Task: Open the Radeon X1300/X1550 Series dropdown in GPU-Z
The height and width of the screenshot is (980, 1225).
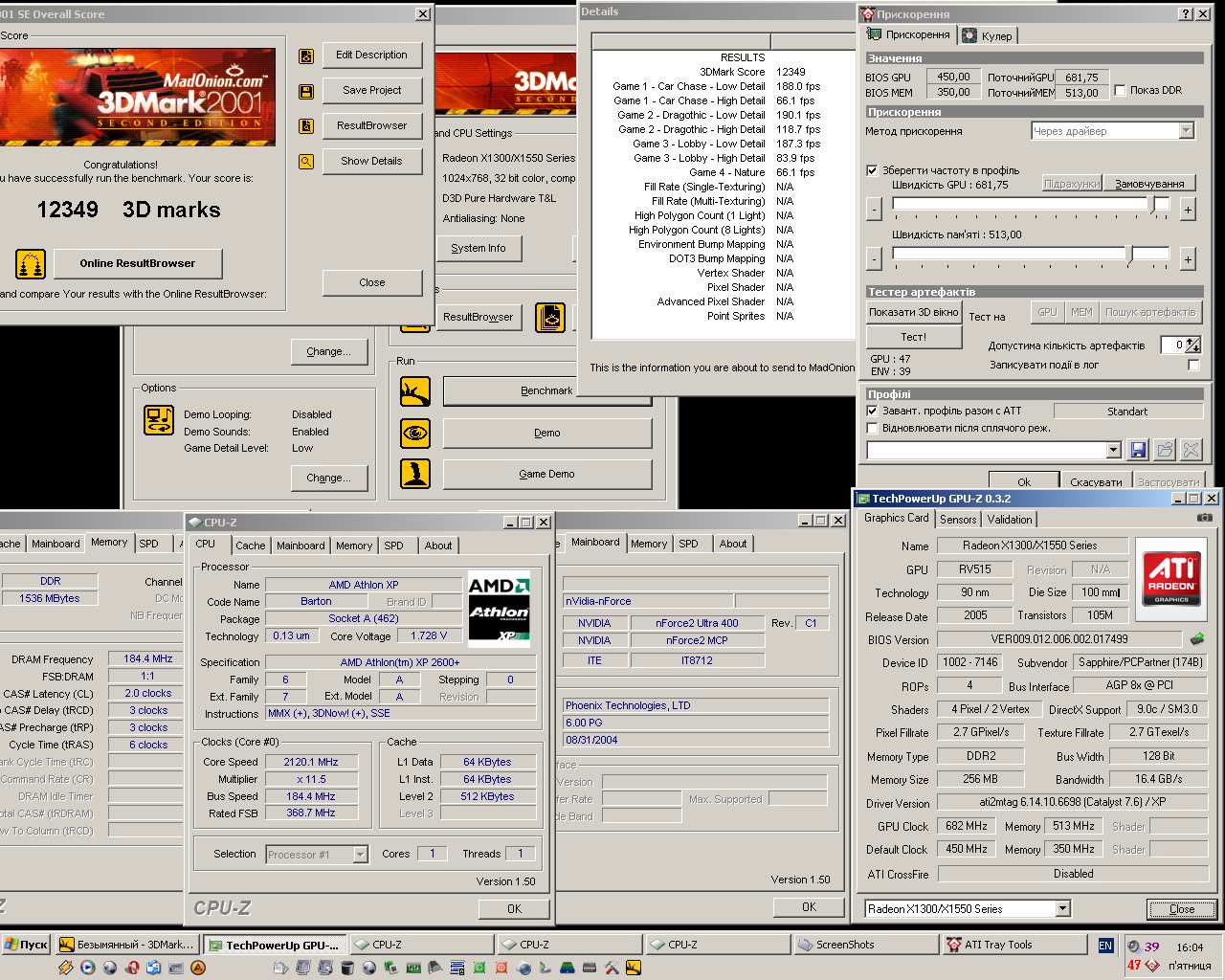Action: click(x=1062, y=908)
